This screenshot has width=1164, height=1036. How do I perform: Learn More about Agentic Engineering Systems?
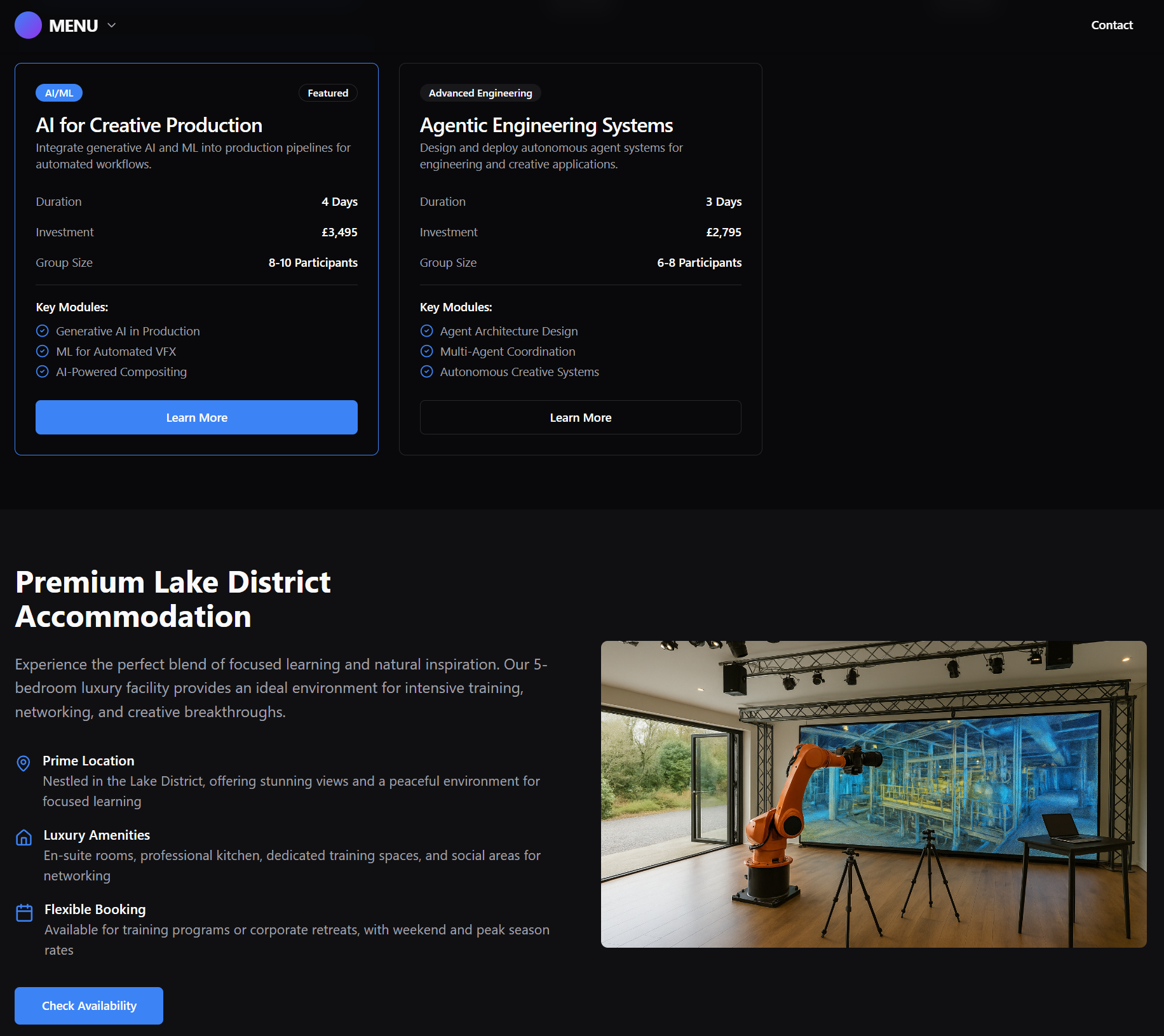(580, 417)
